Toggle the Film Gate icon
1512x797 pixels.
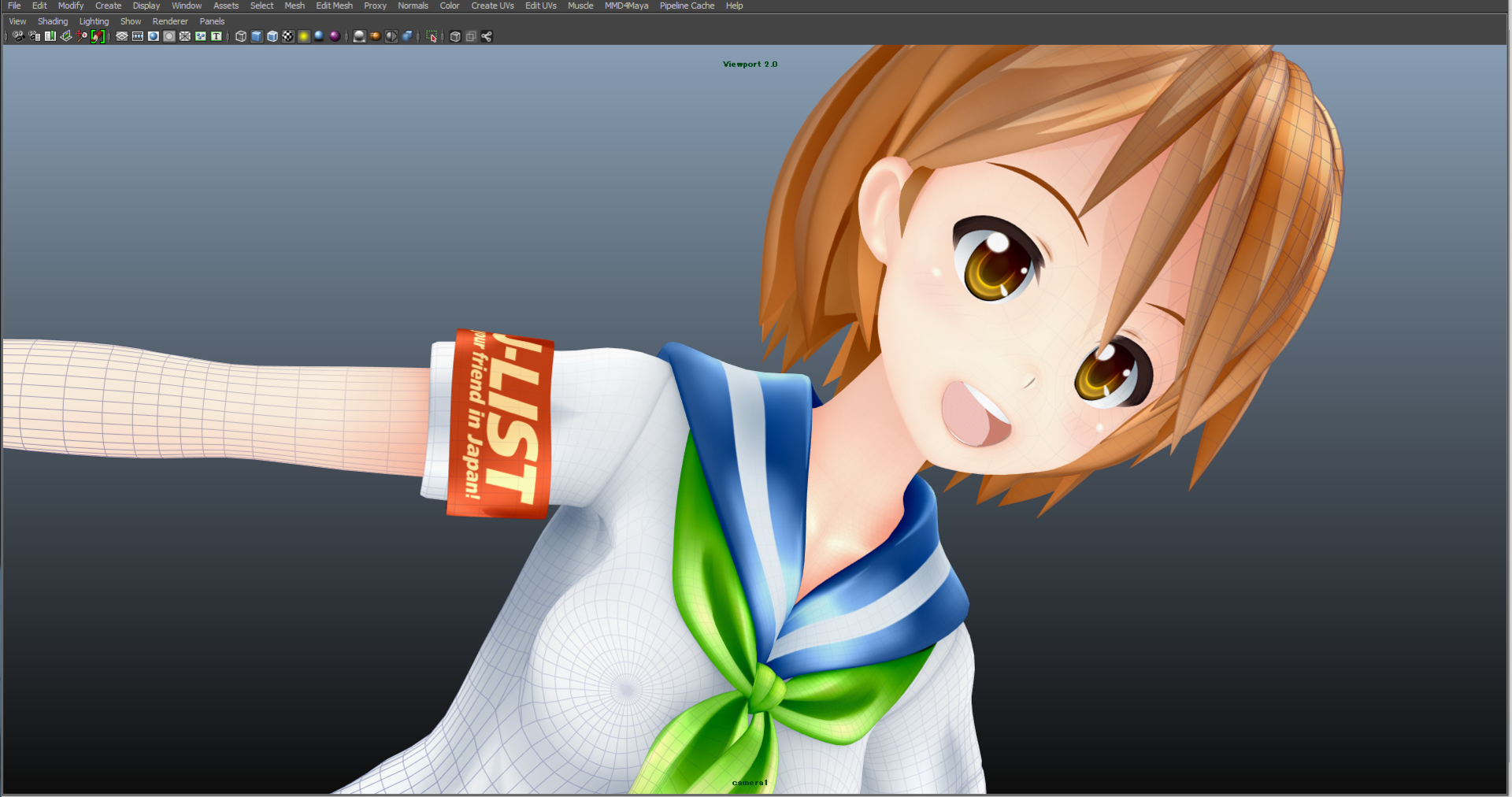[138, 36]
